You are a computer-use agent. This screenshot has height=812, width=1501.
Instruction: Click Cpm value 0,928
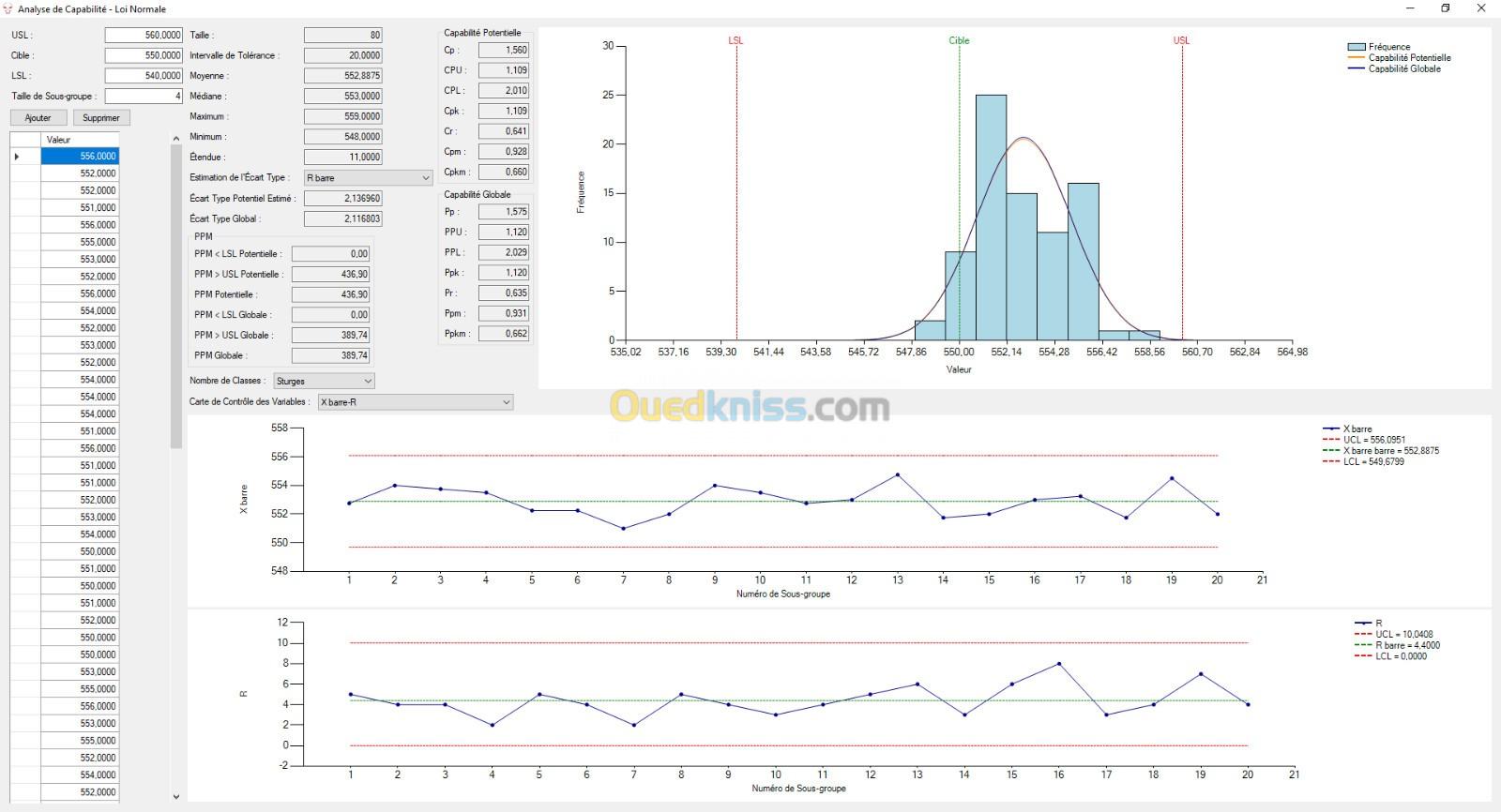504,151
